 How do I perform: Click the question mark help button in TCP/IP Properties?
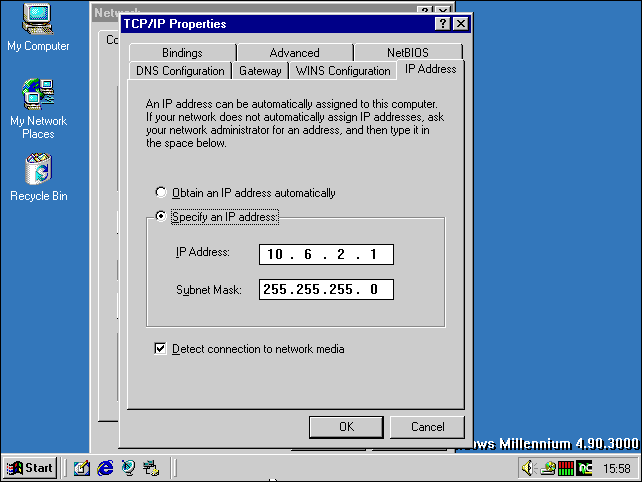(443, 24)
